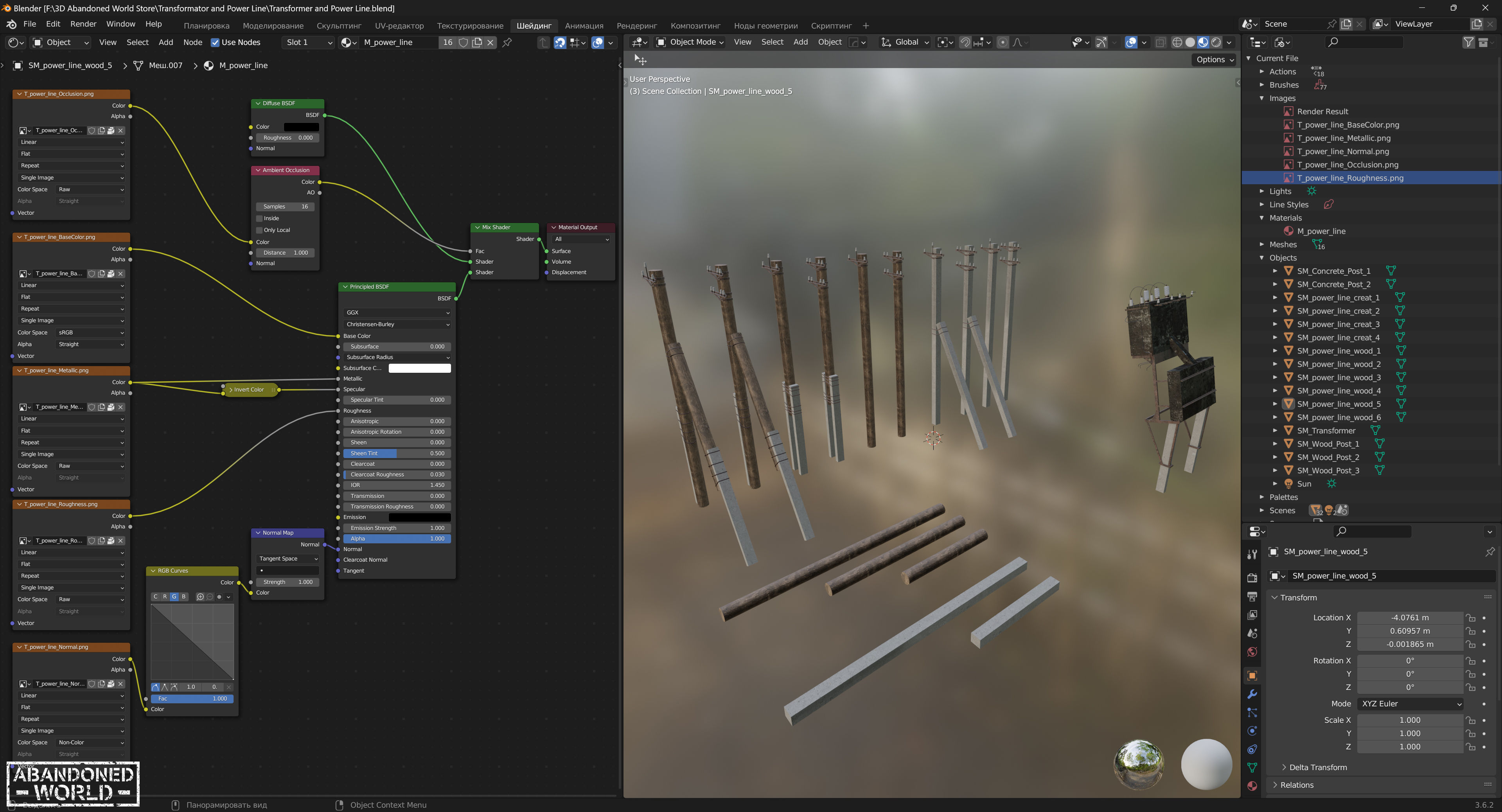
Task: Enable Inside option on Ambient Occlusion
Action: (260, 219)
